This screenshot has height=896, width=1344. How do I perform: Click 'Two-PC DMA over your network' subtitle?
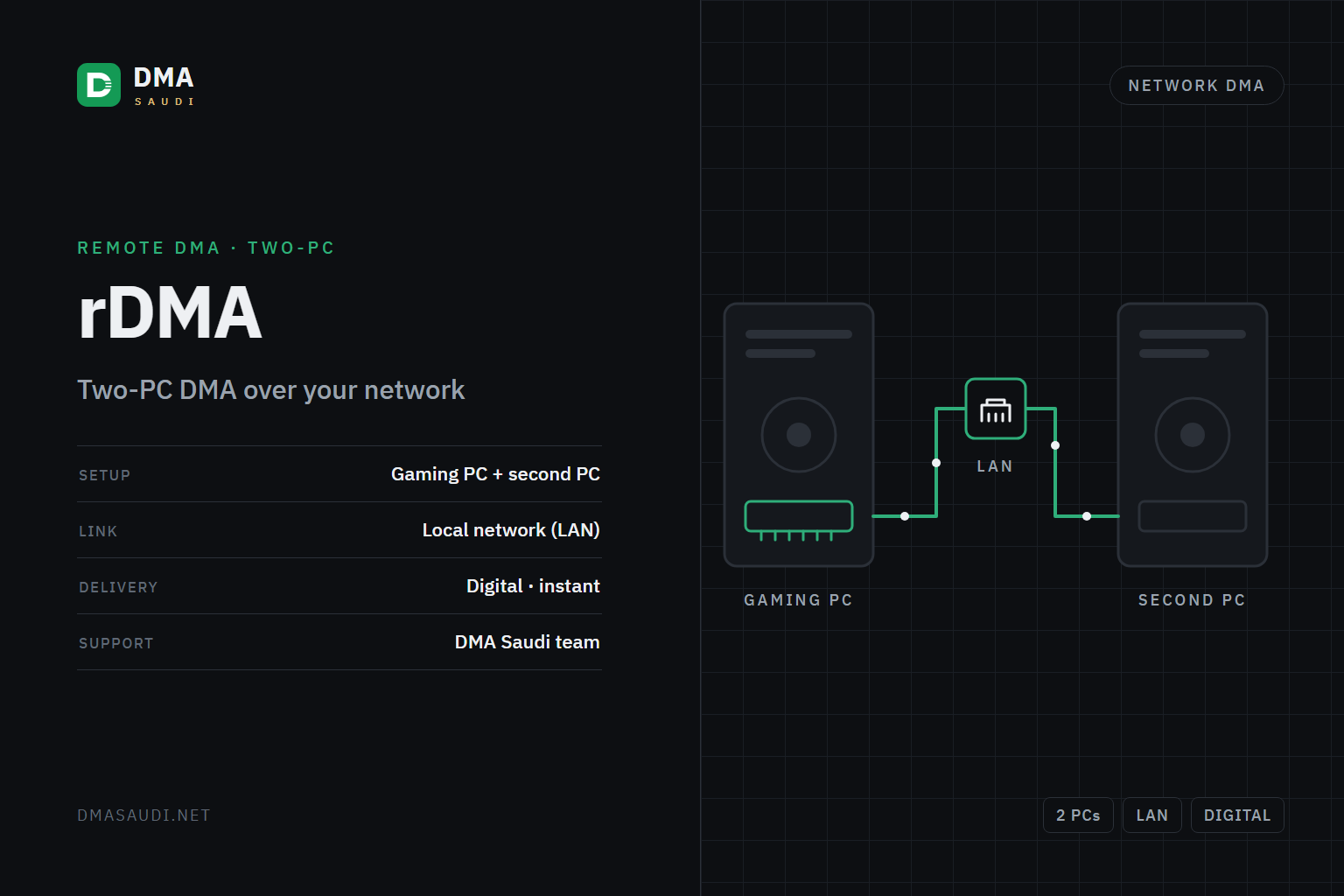pos(271,389)
